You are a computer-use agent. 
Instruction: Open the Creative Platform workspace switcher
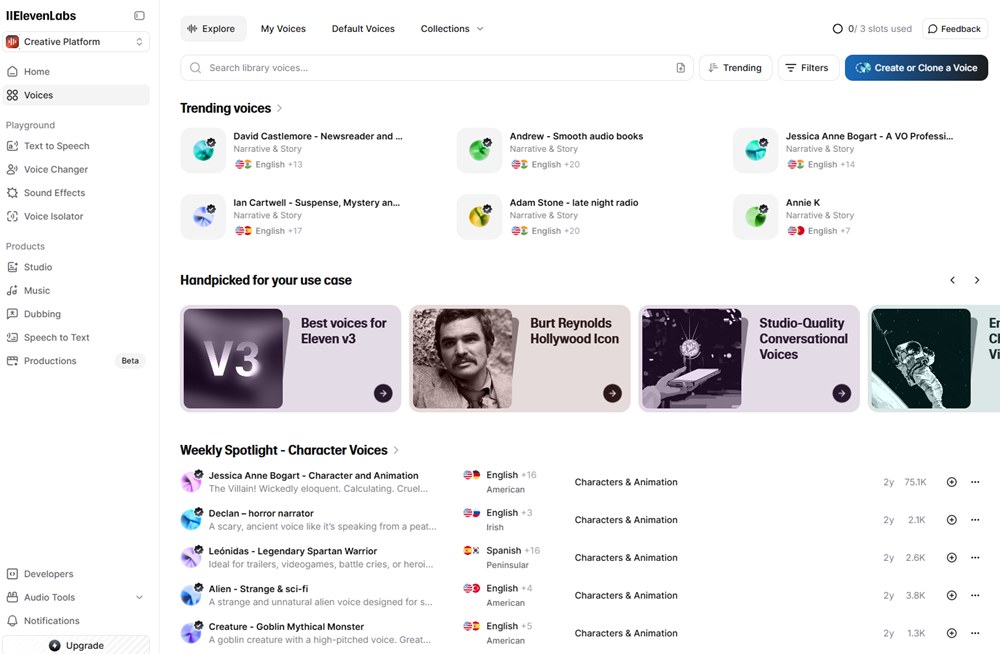tap(76, 41)
